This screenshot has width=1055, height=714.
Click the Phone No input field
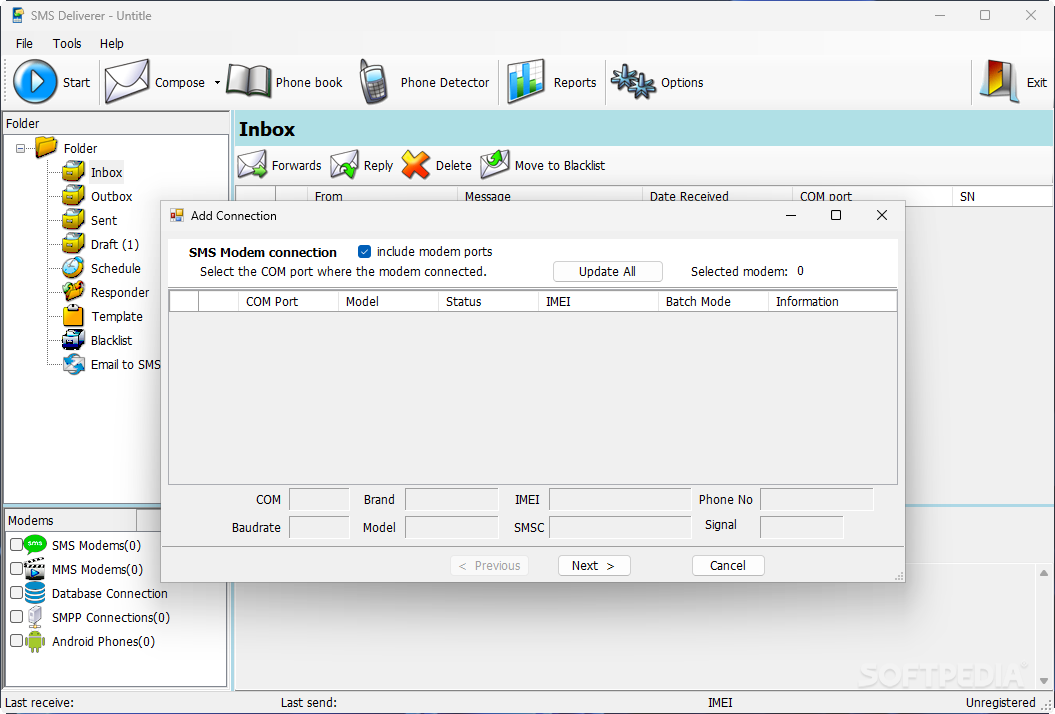(817, 499)
